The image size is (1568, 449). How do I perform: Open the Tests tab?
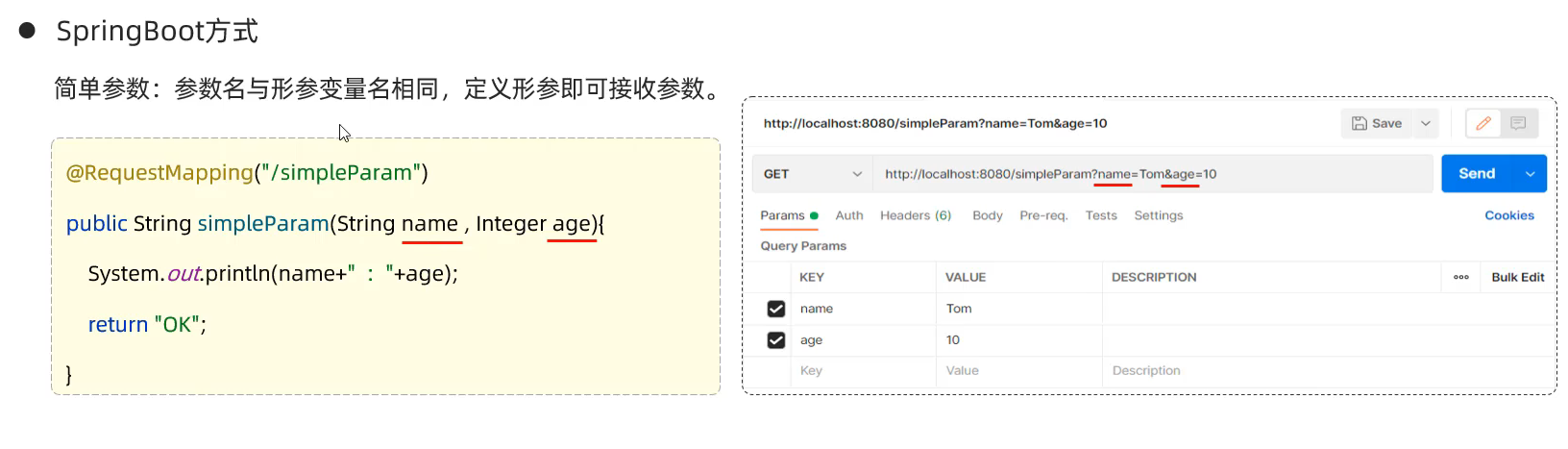(x=1101, y=215)
